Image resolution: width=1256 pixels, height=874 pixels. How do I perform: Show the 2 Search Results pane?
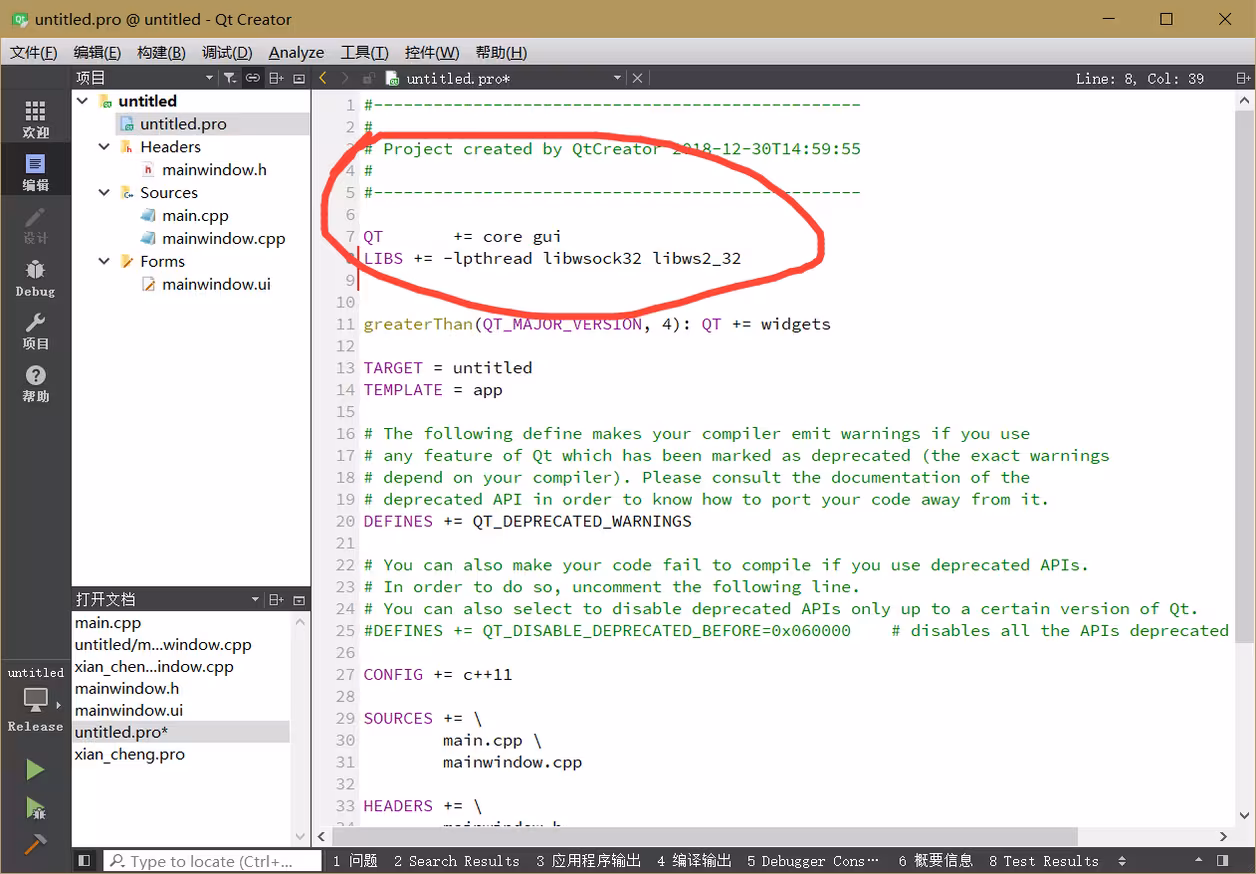(x=456, y=861)
